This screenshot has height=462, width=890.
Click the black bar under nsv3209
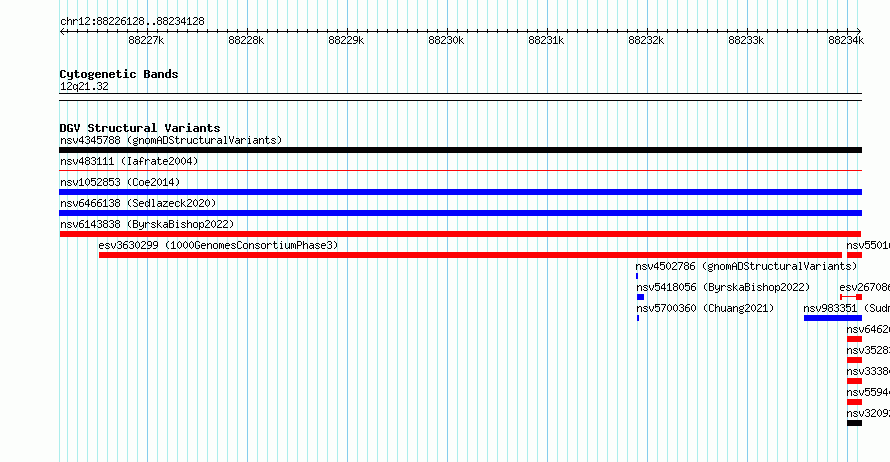click(854, 423)
